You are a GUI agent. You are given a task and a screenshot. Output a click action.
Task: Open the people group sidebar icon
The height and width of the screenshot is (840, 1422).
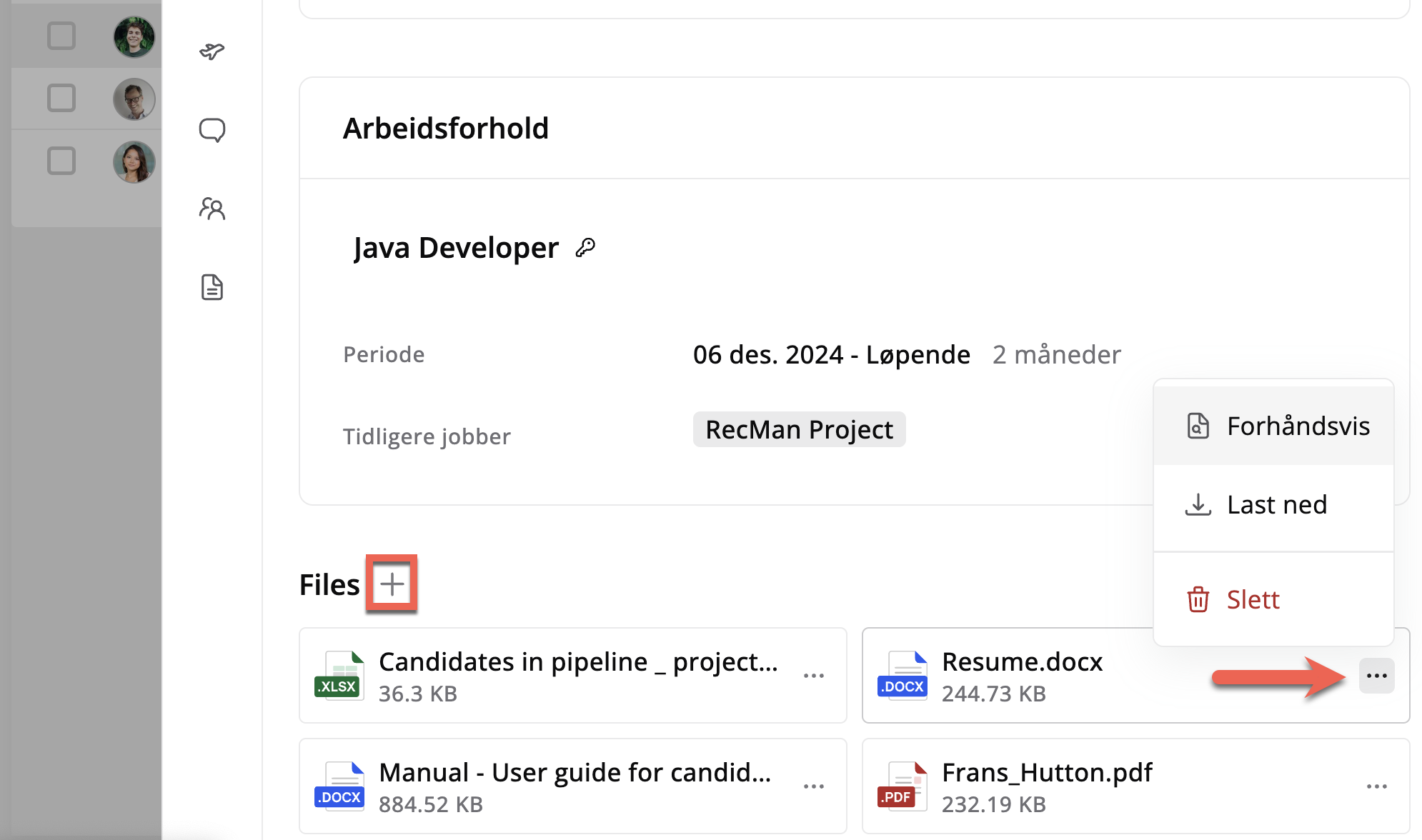click(x=212, y=209)
